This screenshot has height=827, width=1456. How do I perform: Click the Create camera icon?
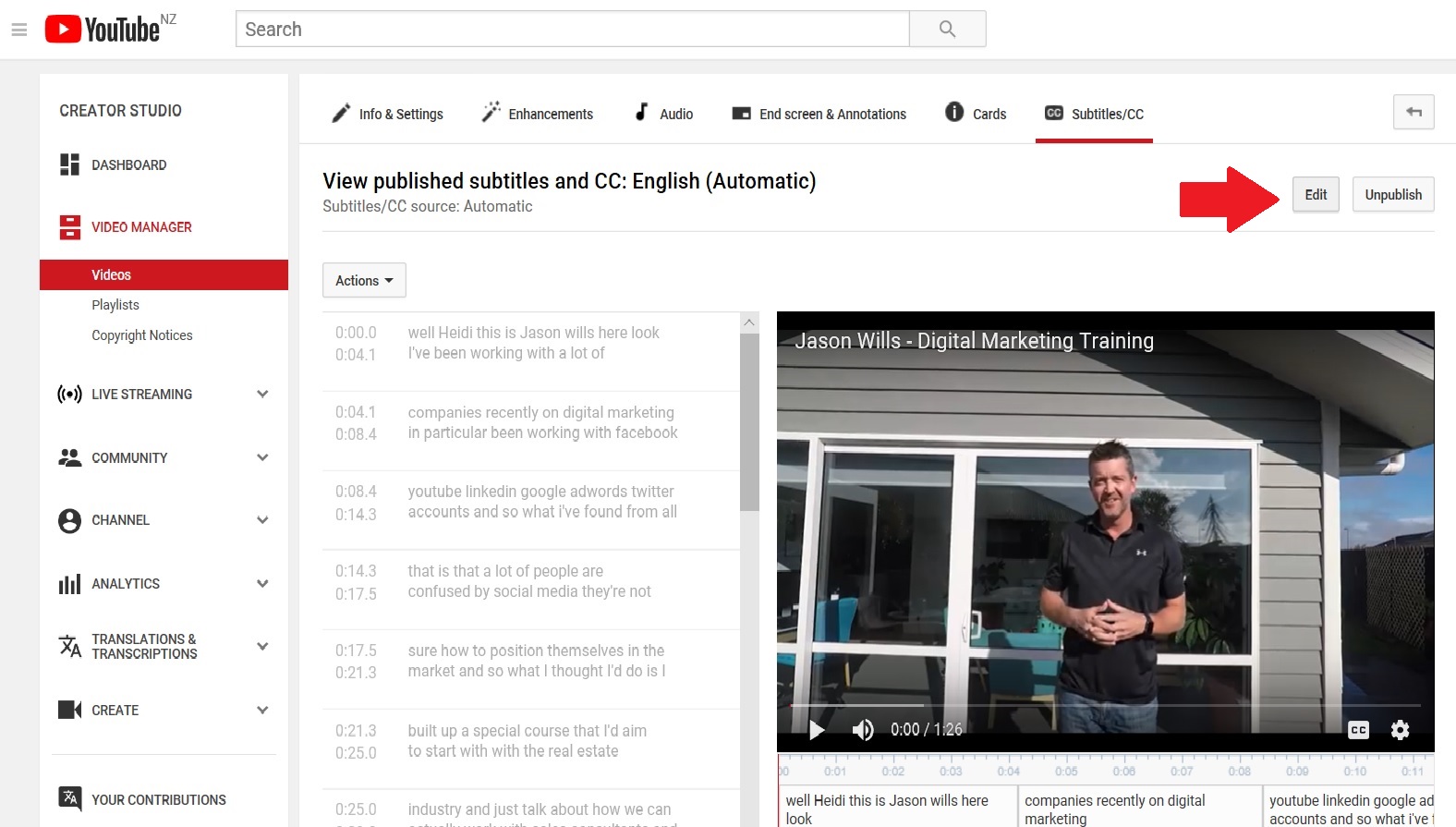point(69,710)
